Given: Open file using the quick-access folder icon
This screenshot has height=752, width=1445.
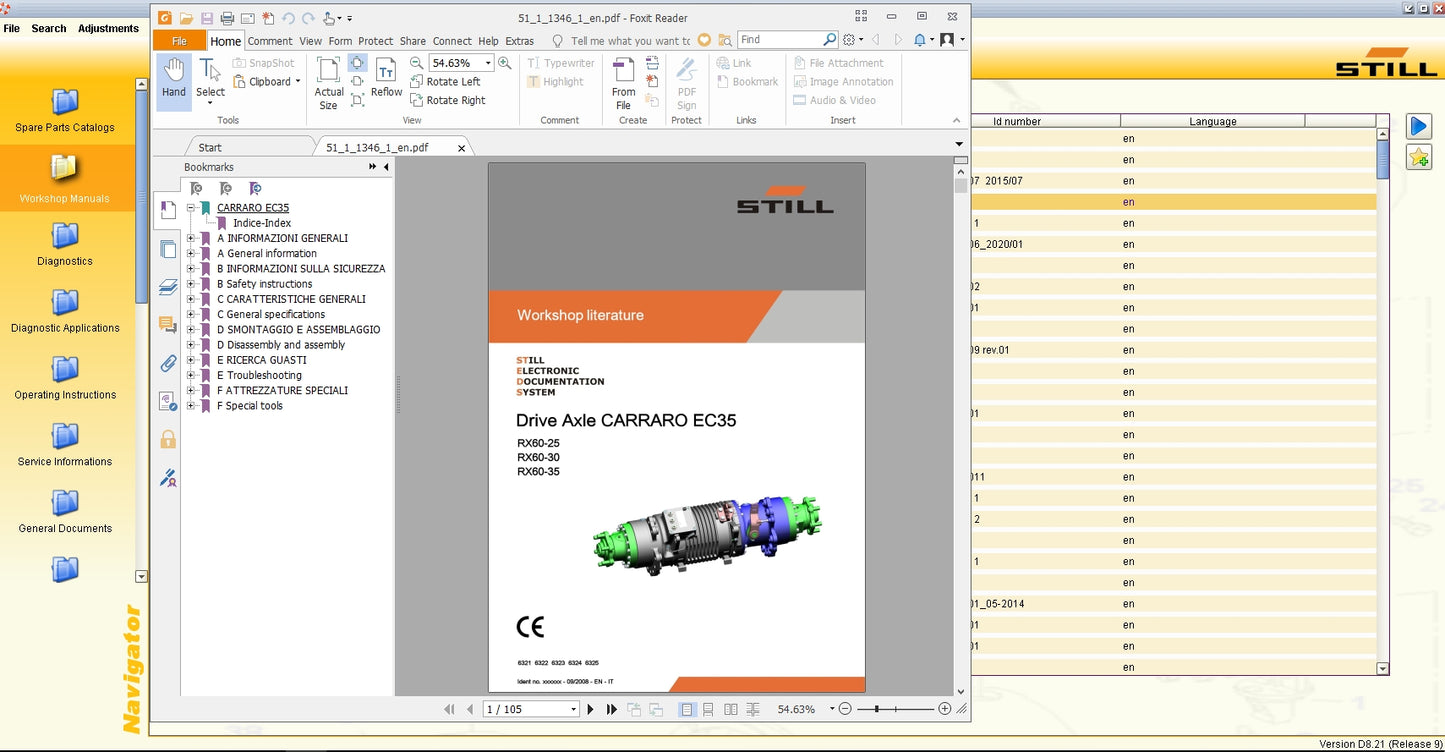Looking at the screenshot, I should (x=186, y=18).
